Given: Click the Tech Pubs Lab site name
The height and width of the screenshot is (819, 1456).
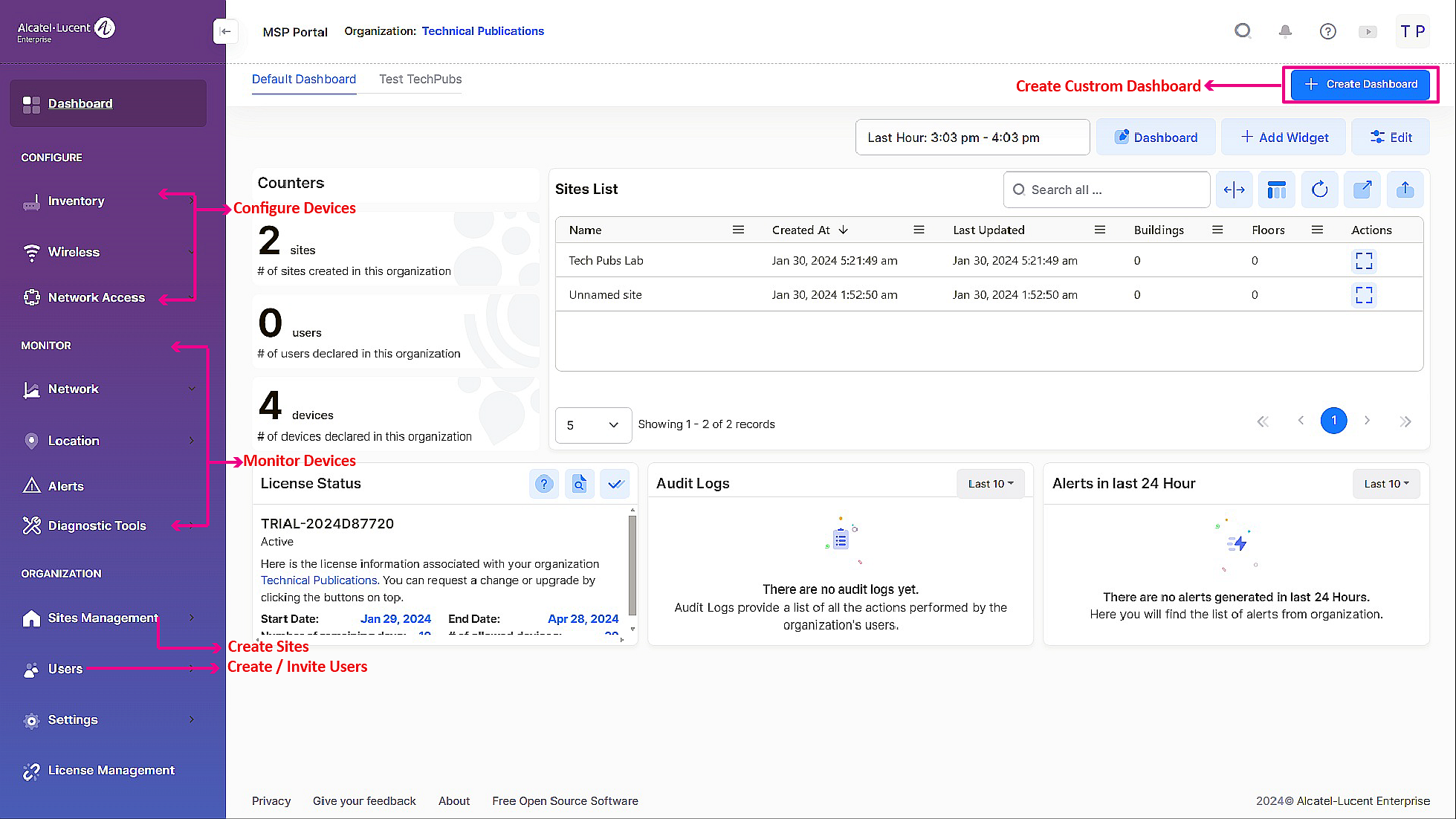Looking at the screenshot, I should click(606, 261).
